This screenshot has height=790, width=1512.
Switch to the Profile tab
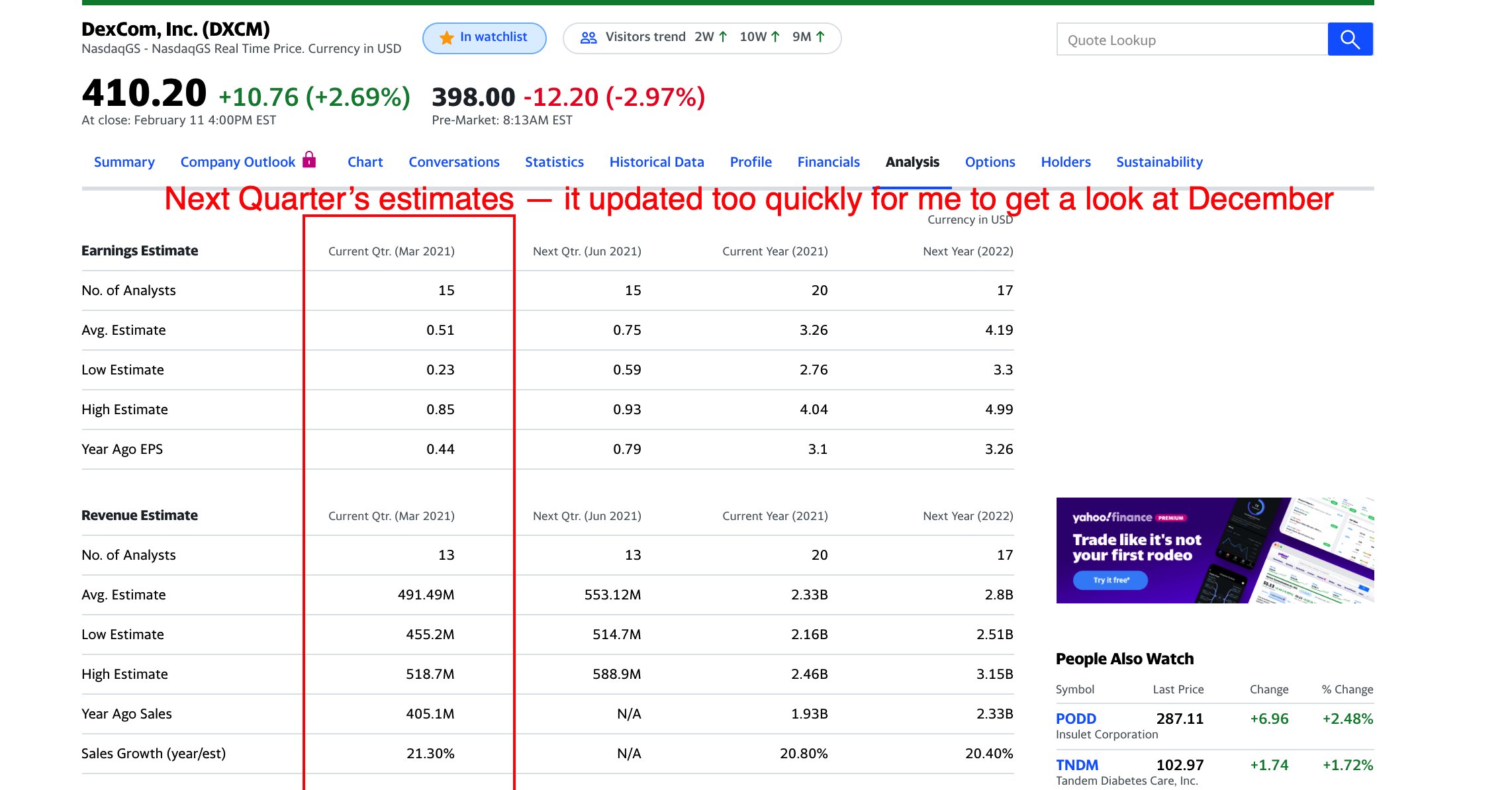click(x=751, y=162)
